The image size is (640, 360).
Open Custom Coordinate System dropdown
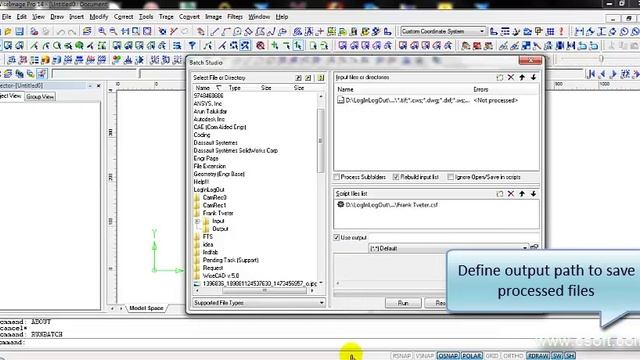click(x=482, y=31)
